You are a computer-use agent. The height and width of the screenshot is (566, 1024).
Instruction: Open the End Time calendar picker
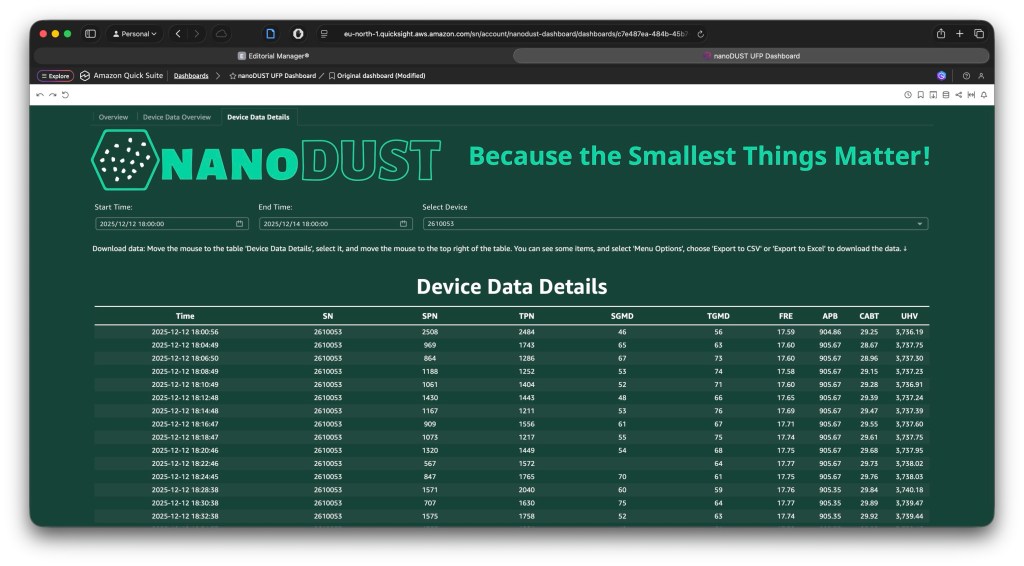(x=403, y=224)
